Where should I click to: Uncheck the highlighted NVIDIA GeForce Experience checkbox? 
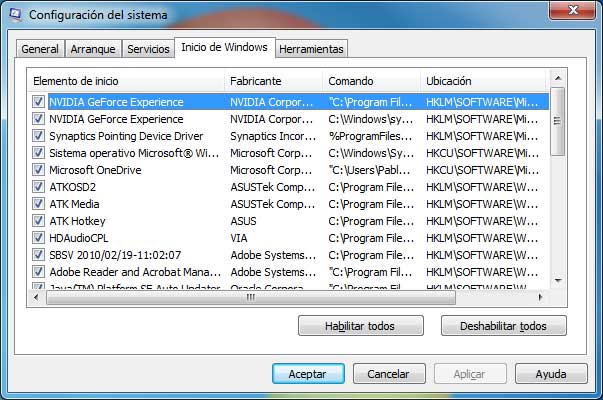coord(38,102)
